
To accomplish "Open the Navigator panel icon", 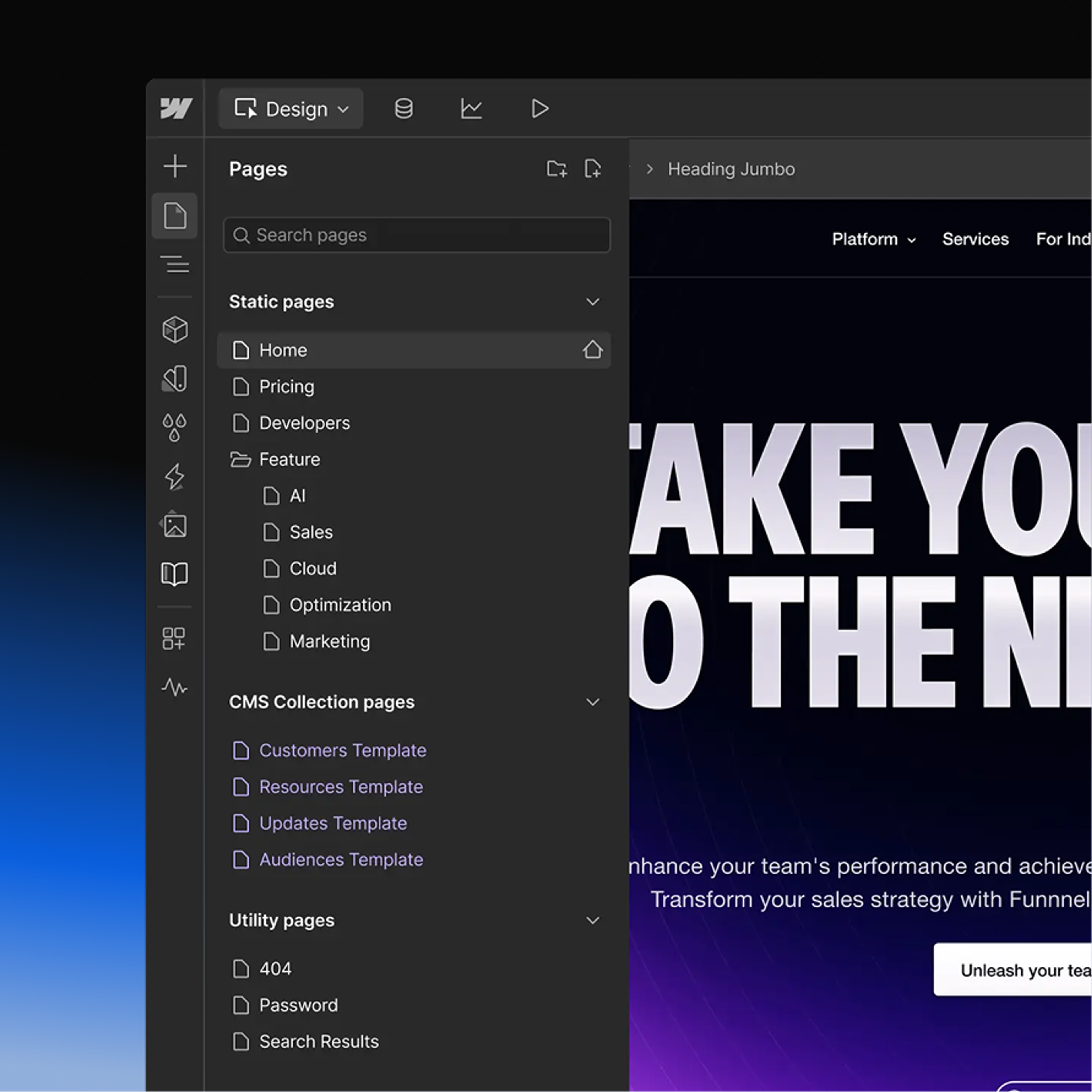I will 175,264.
